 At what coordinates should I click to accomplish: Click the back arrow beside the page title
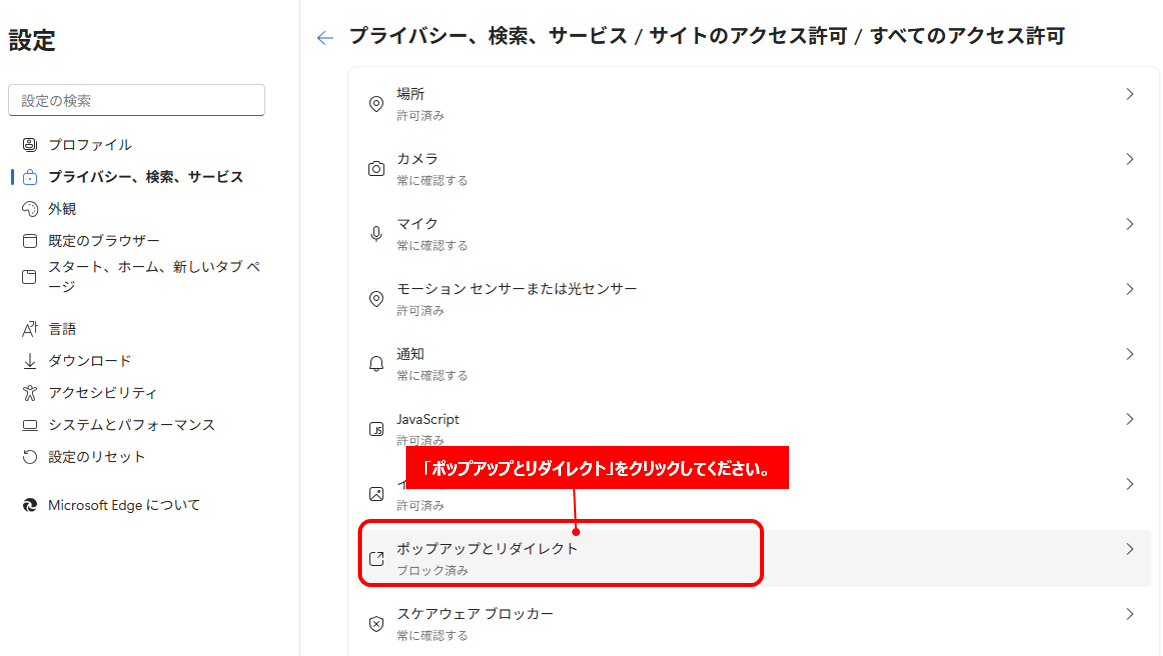[324, 38]
